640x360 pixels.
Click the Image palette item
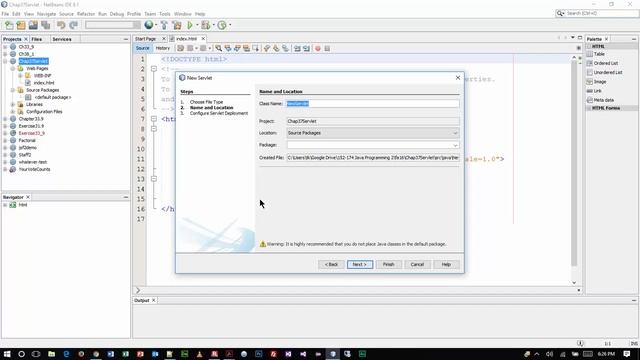tap(600, 82)
